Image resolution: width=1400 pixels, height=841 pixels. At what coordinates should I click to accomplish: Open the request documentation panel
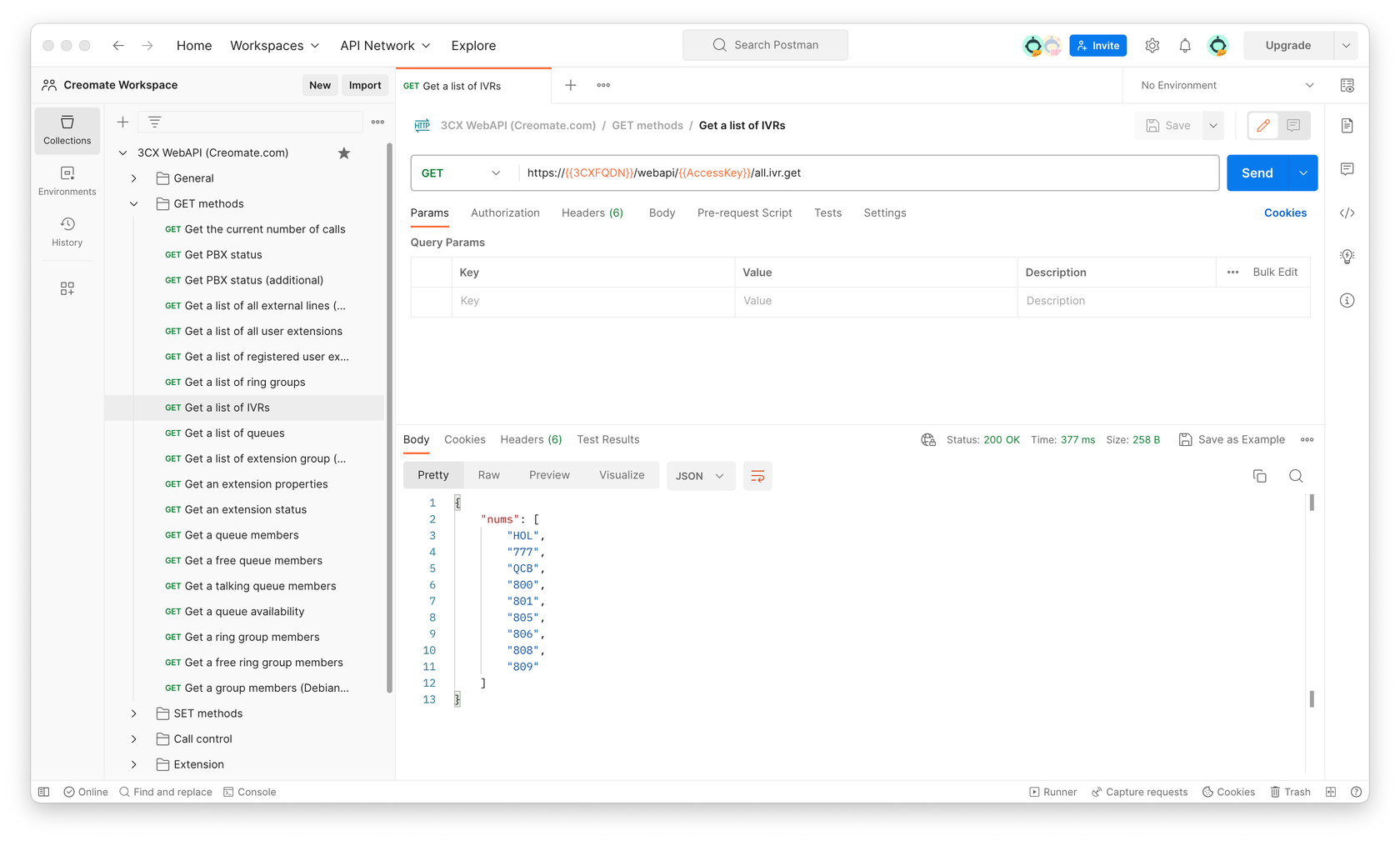point(1347,126)
